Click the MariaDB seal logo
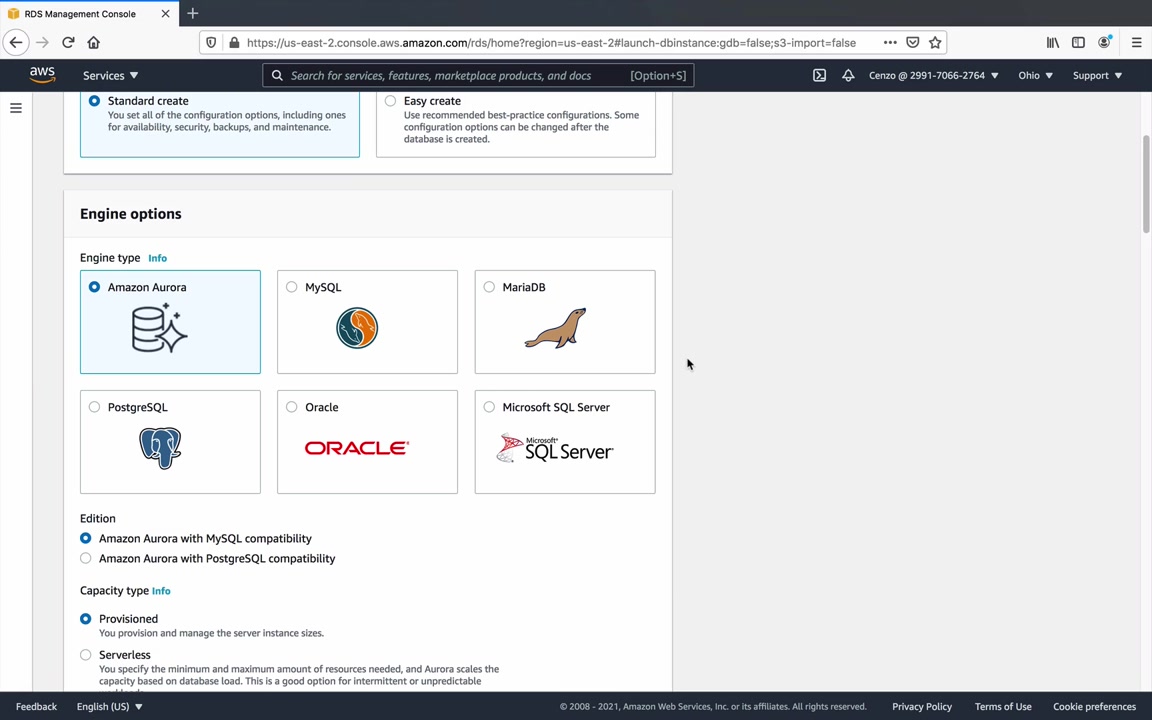 pos(555,328)
